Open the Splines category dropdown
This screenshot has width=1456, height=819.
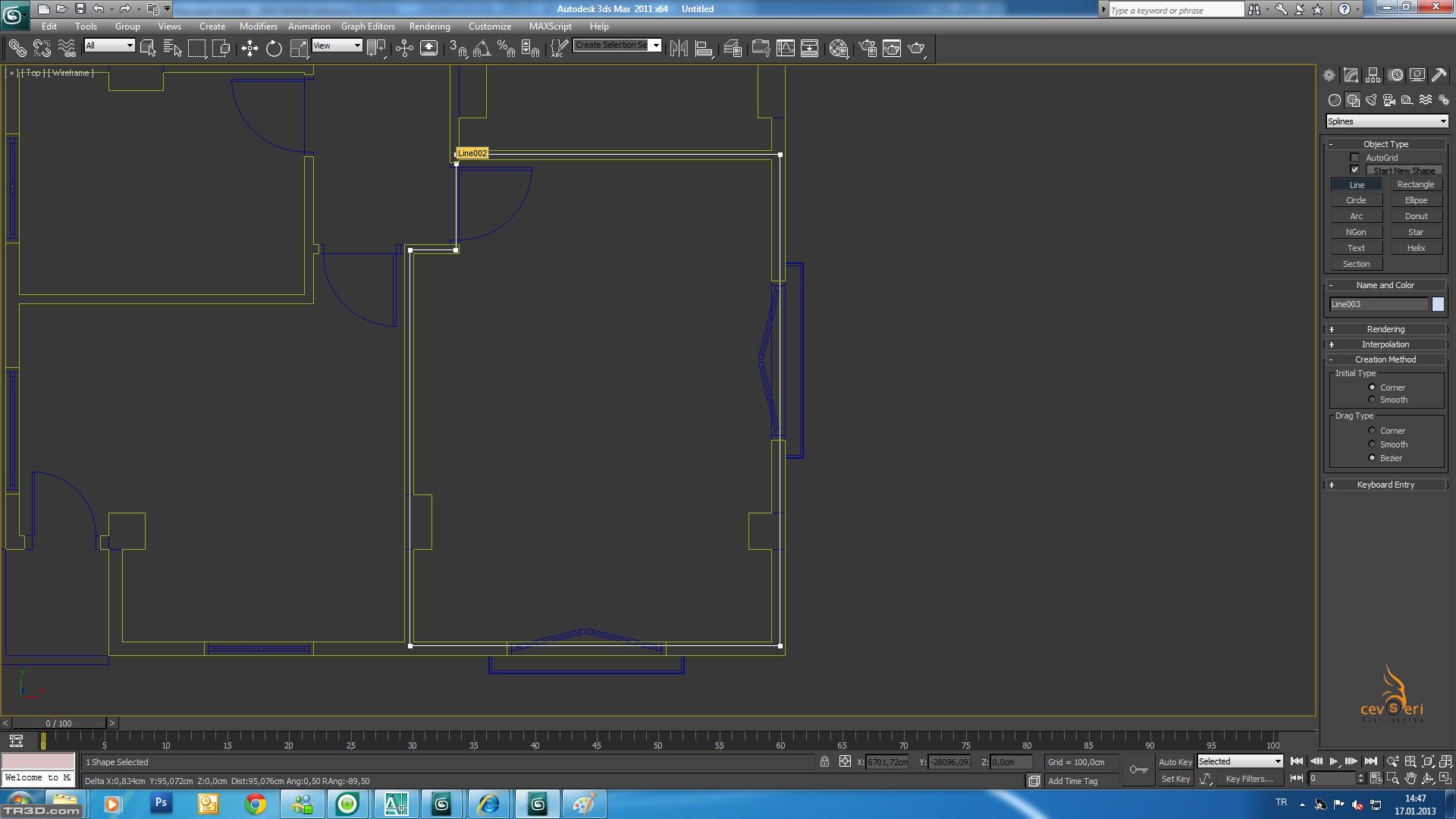(x=1386, y=121)
